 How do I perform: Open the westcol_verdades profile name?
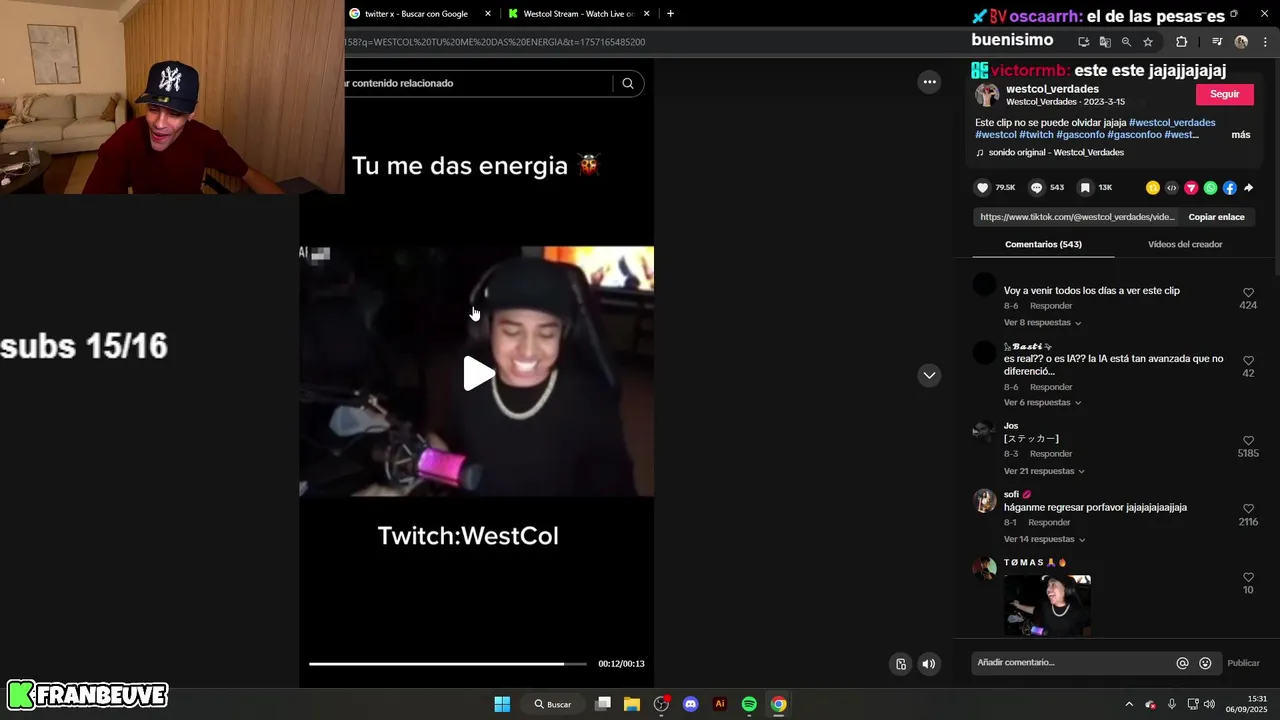coord(1052,89)
